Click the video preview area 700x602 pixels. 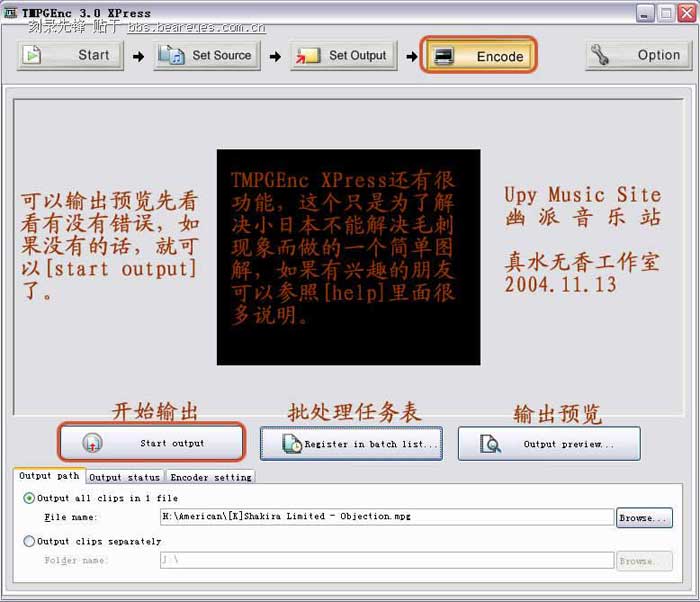tap(349, 257)
